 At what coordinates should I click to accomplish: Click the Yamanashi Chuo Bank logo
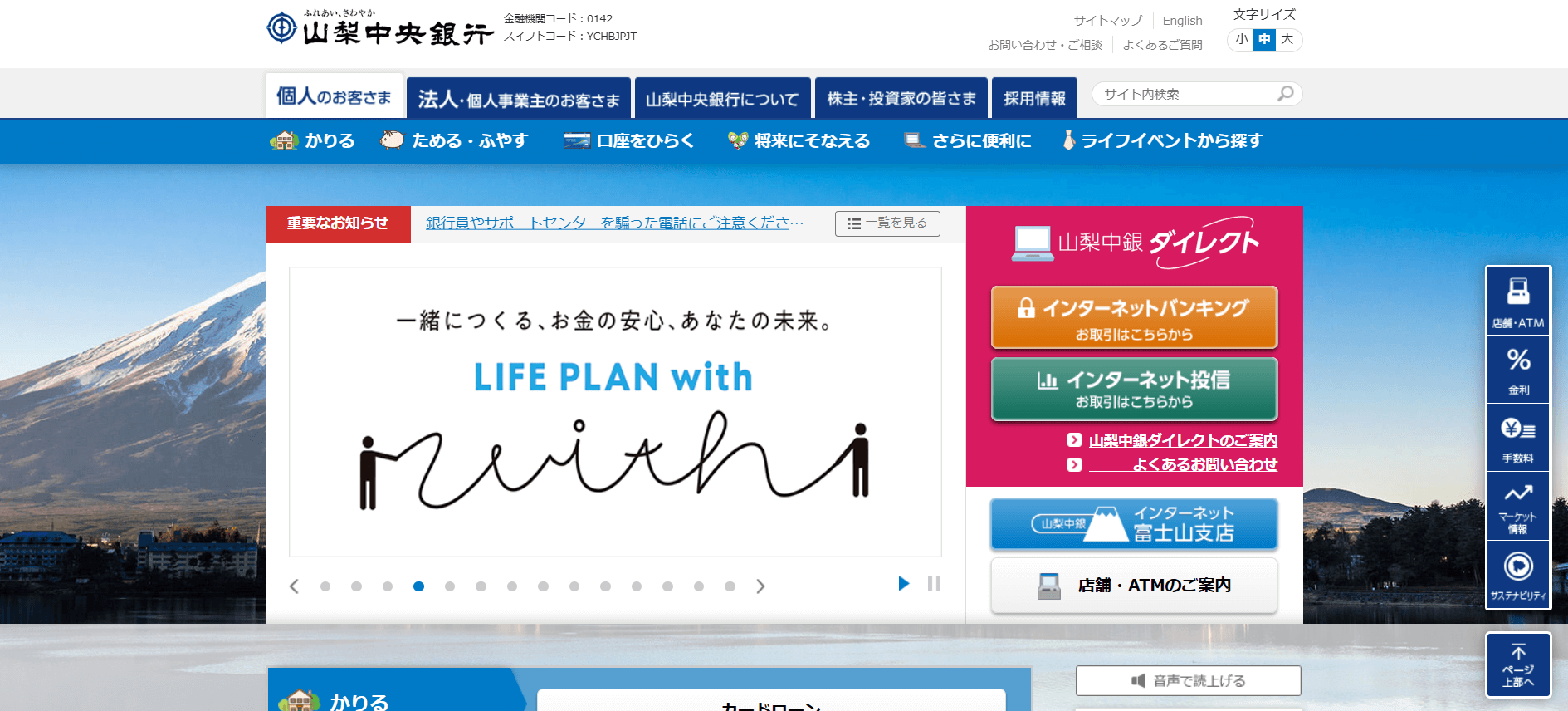pos(379,27)
